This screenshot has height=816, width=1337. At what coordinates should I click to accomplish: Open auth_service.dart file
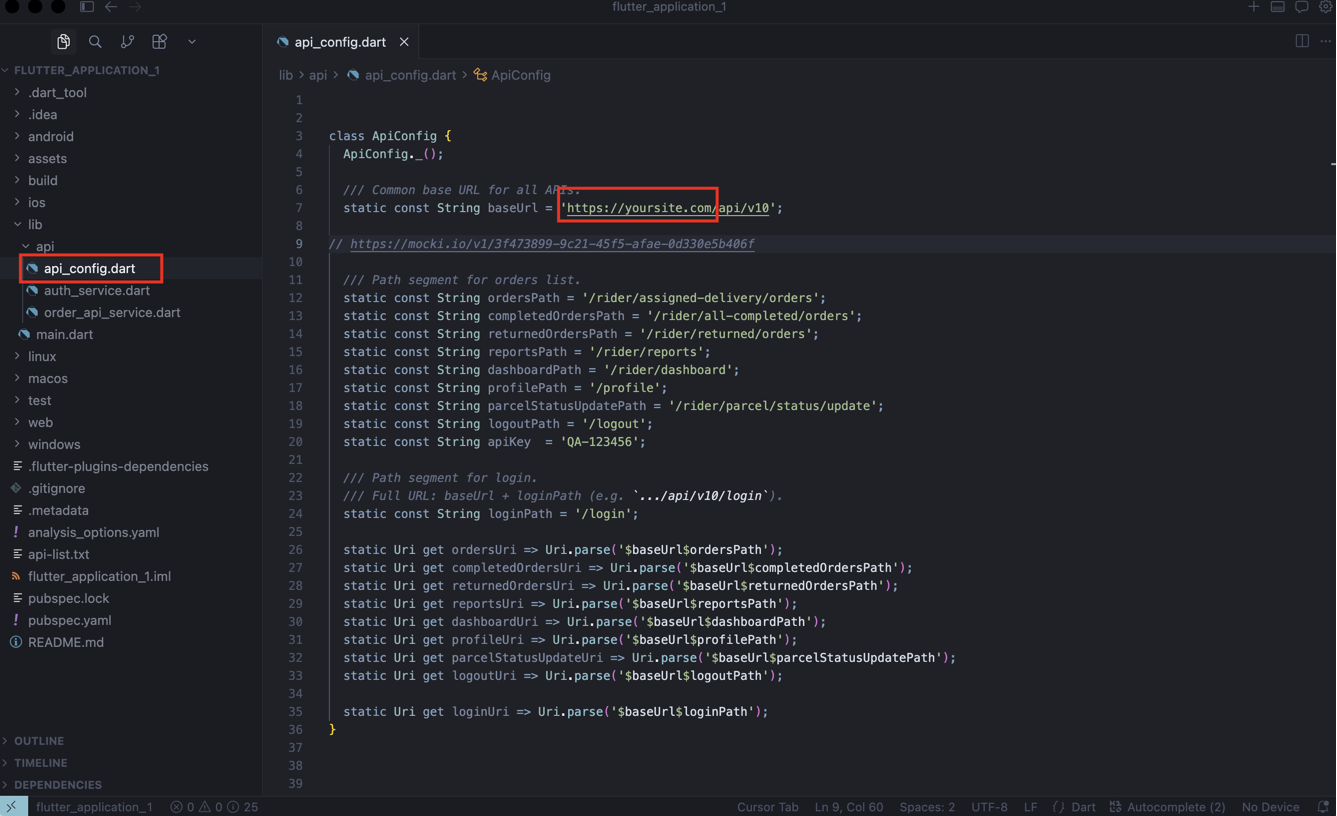[96, 290]
